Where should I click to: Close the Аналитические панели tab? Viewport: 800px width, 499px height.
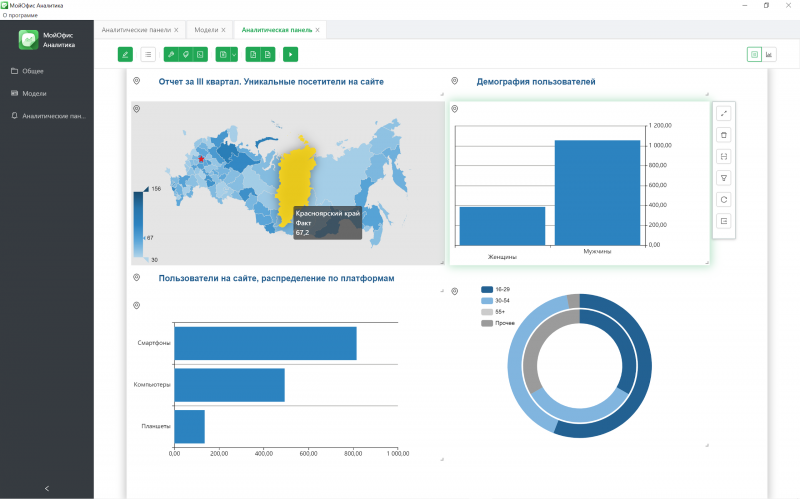(176, 30)
